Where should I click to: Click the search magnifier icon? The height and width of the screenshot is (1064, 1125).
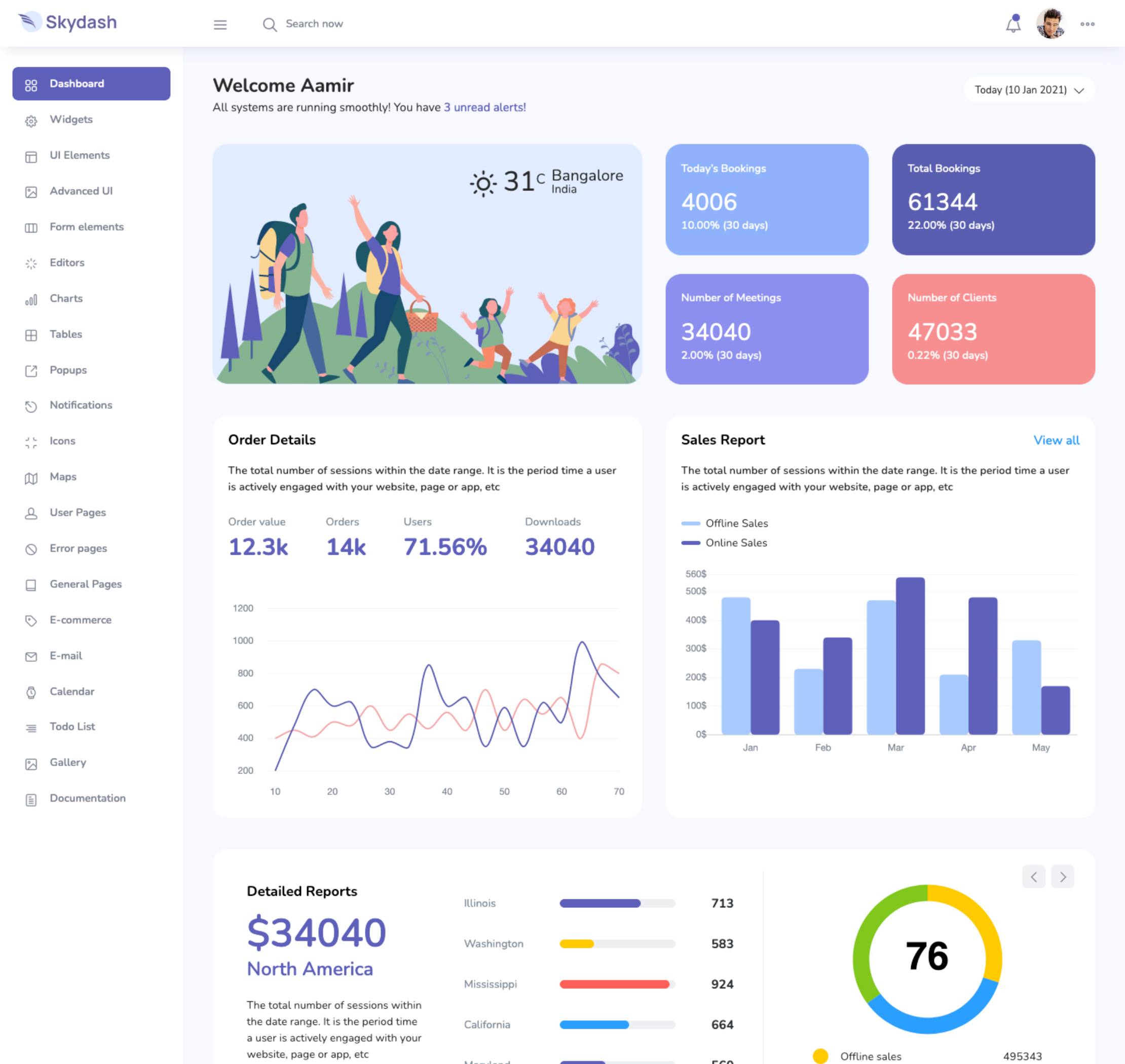(x=270, y=24)
